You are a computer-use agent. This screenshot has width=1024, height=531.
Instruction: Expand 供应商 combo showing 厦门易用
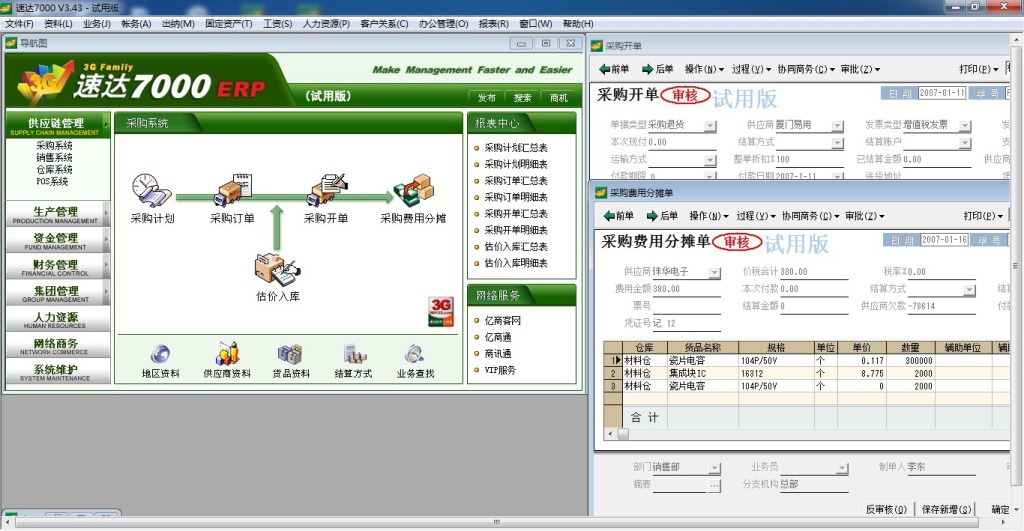tap(837, 125)
